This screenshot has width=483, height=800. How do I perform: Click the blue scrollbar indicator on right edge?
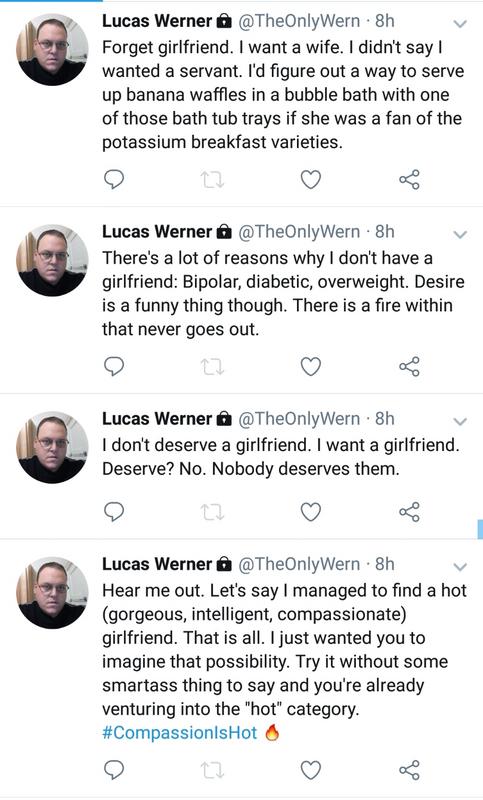click(480, 529)
